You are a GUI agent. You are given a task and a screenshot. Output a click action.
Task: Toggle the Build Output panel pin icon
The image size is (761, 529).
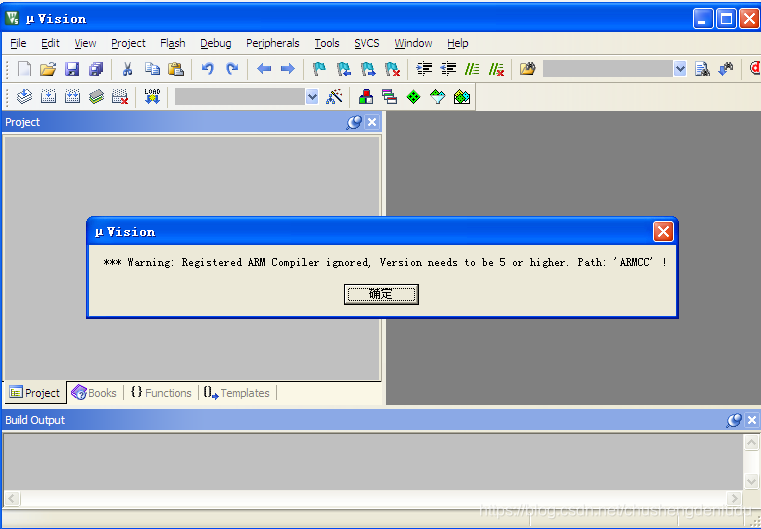(x=733, y=420)
